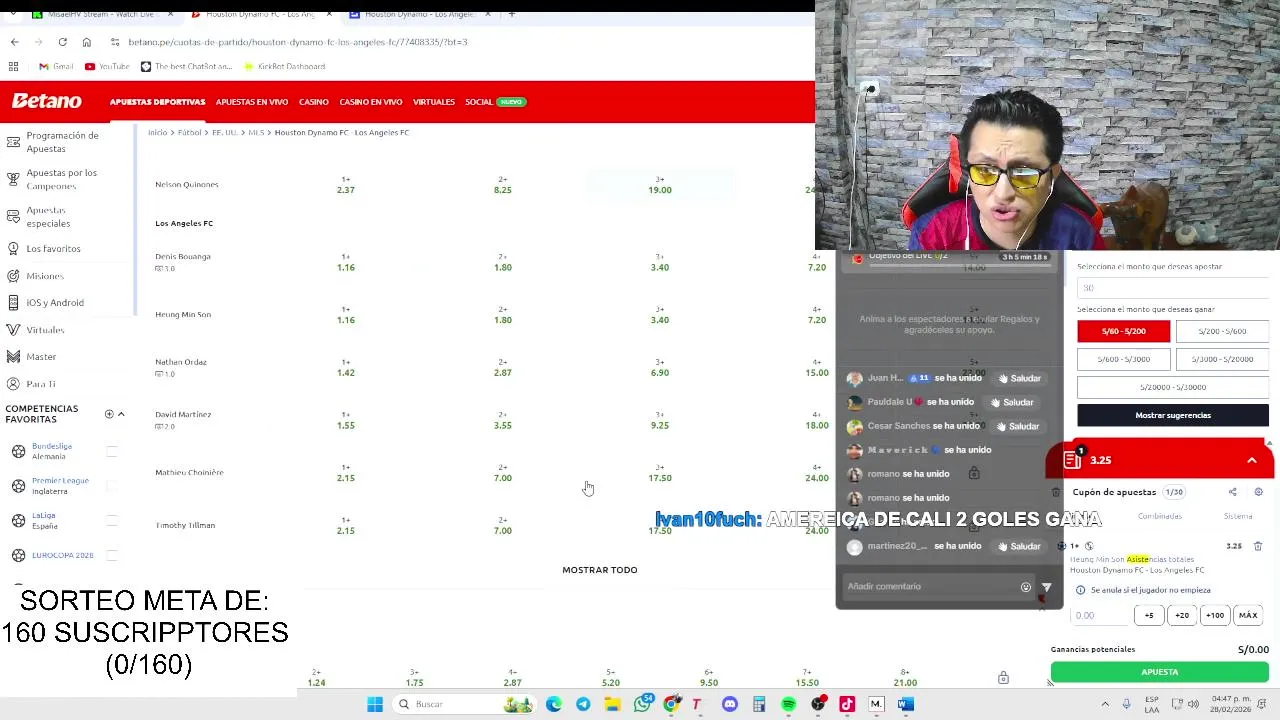This screenshot has height=720, width=1280.
Task: Click the Betano logo
Action: point(46,101)
